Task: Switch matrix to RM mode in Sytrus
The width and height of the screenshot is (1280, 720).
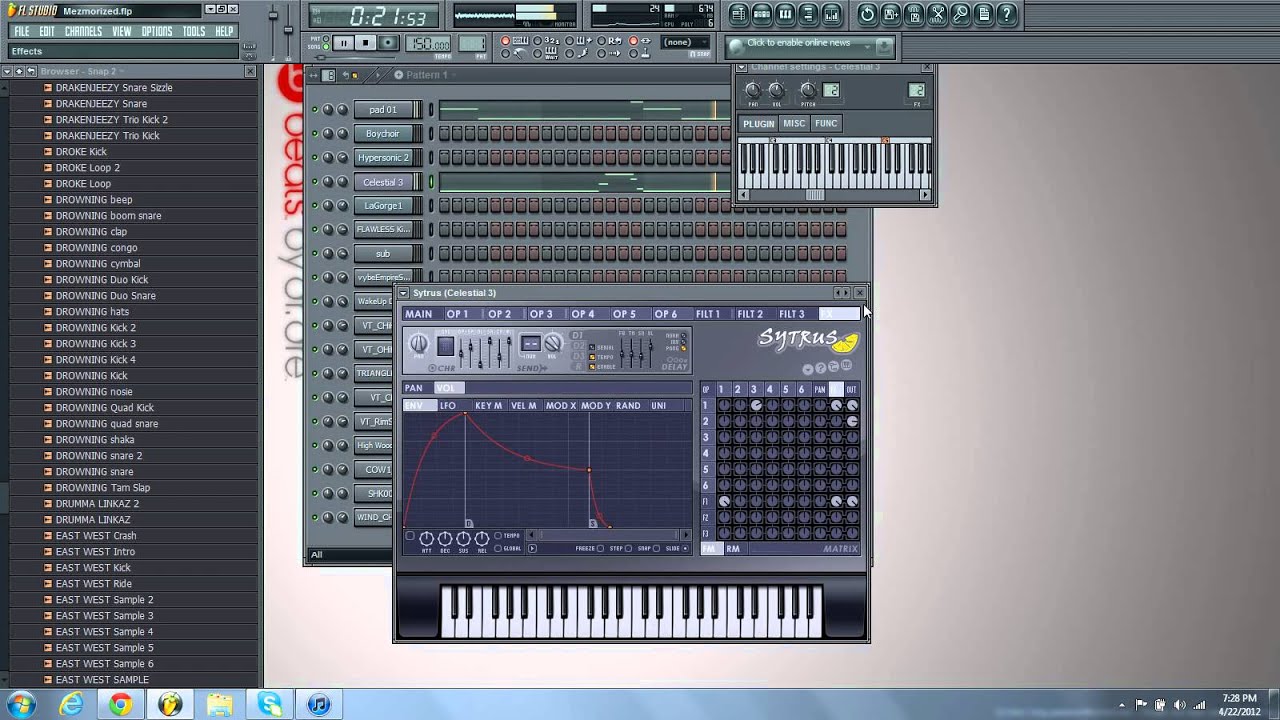Action: point(733,549)
